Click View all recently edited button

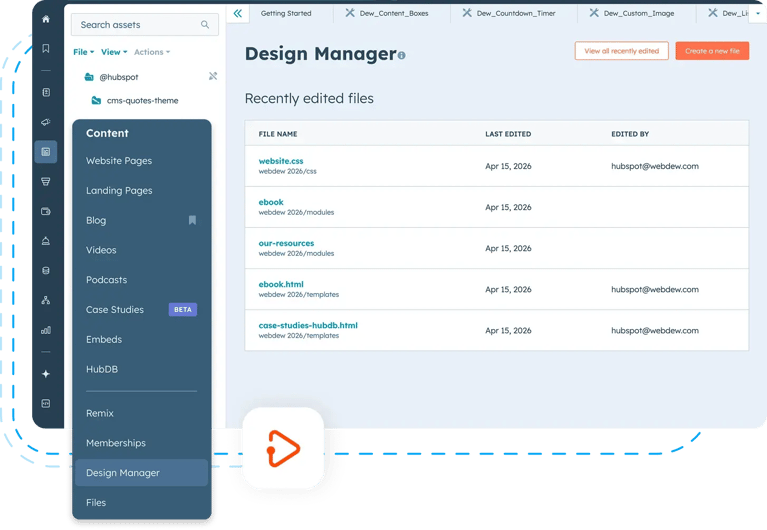622,51
